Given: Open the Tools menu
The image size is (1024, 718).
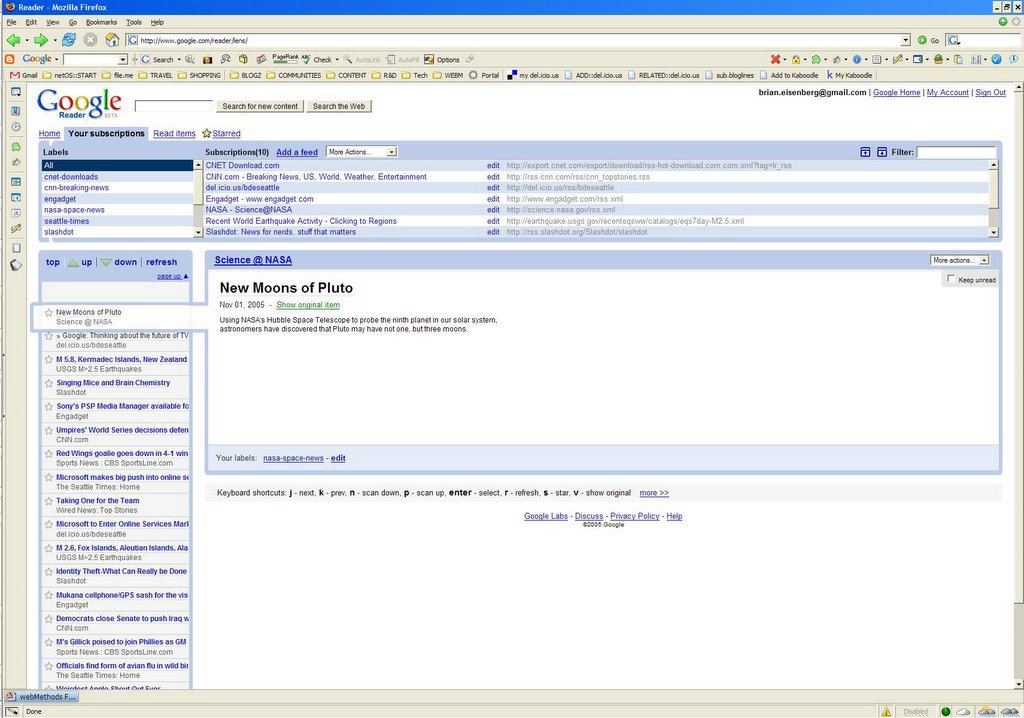Looking at the screenshot, I should pos(133,22).
